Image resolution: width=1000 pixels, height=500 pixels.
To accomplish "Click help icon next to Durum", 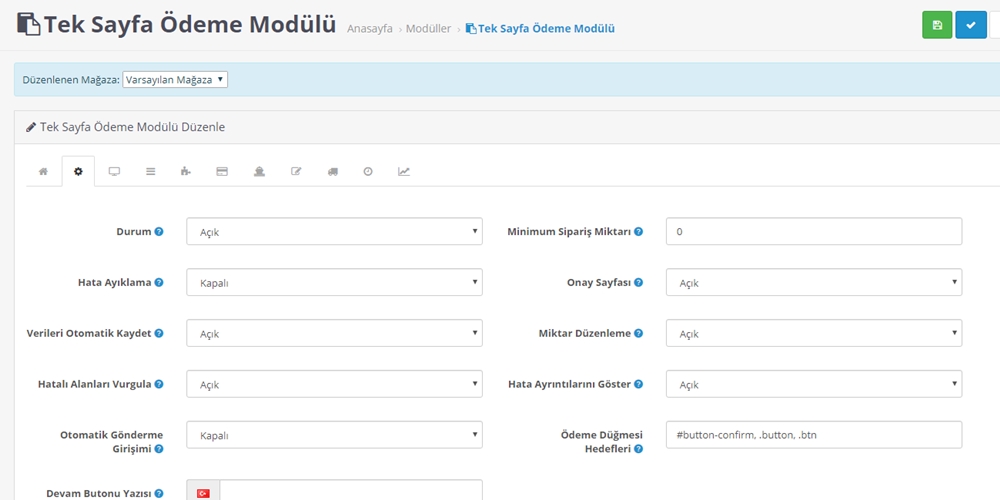I will point(159,232).
